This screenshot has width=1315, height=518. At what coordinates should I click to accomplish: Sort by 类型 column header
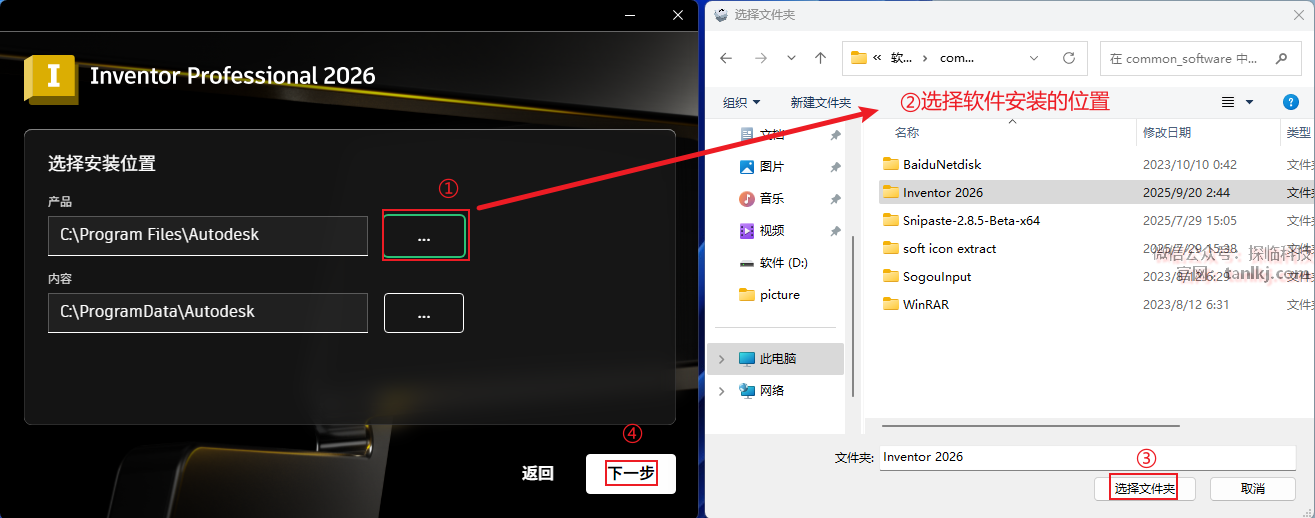point(1298,132)
